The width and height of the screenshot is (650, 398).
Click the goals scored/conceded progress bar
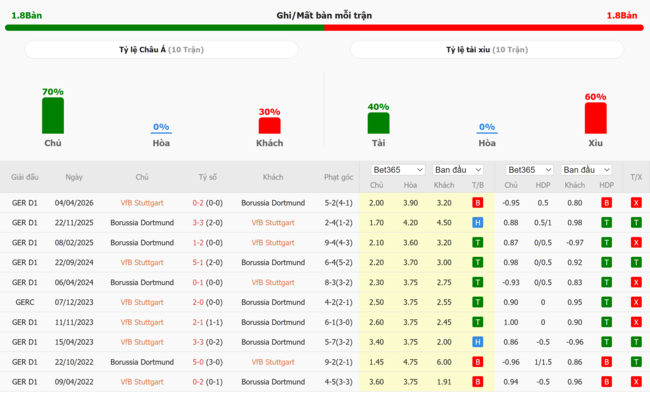click(324, 28)
